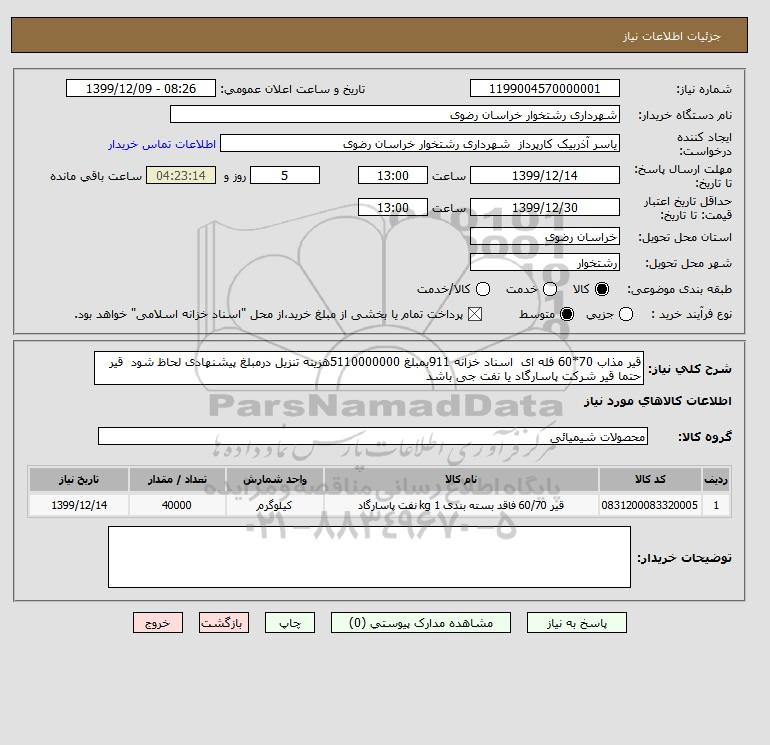770x745 pixels.
Task: Click the پاسخ به نیاز button
Action: coord(577,623)
